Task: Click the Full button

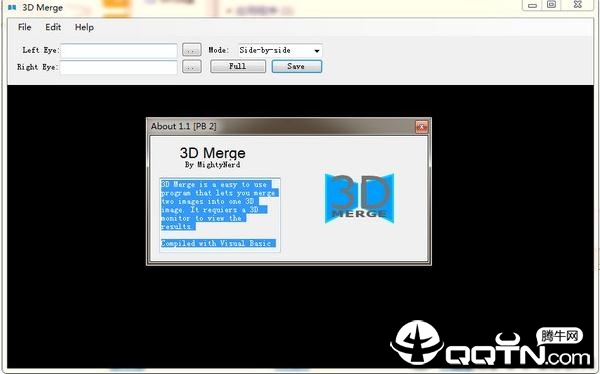Action: (x=238, y=67)
